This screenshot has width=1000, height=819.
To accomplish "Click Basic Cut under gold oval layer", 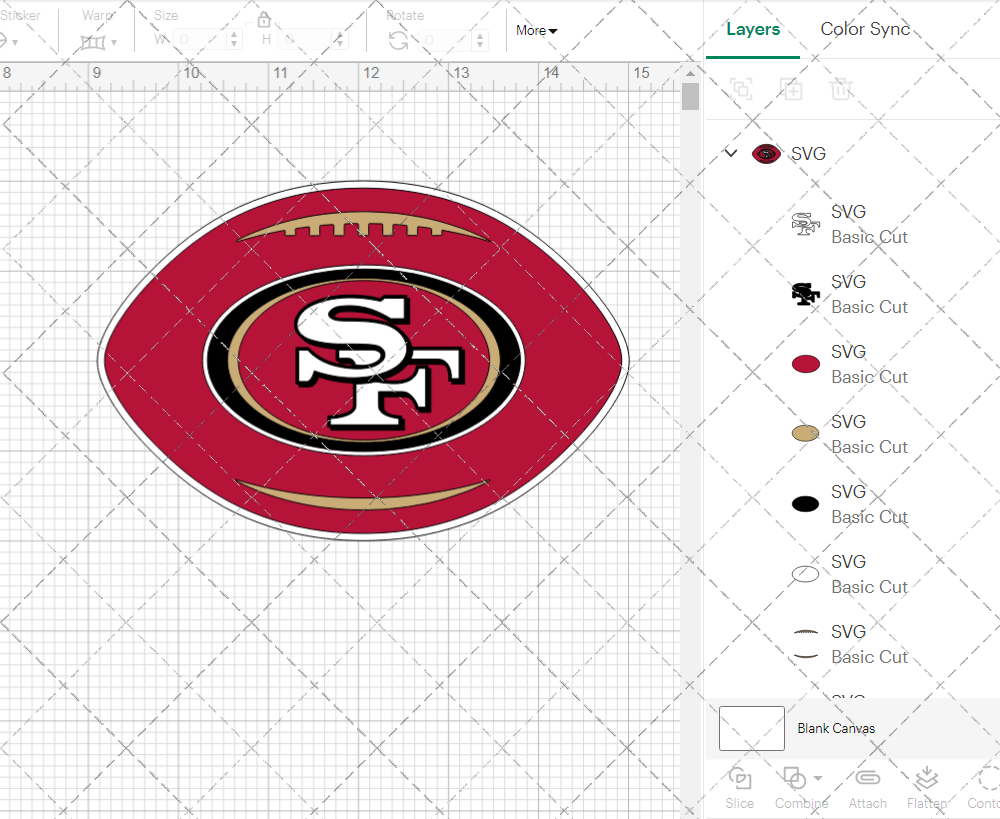I will (x=869, y=447).
